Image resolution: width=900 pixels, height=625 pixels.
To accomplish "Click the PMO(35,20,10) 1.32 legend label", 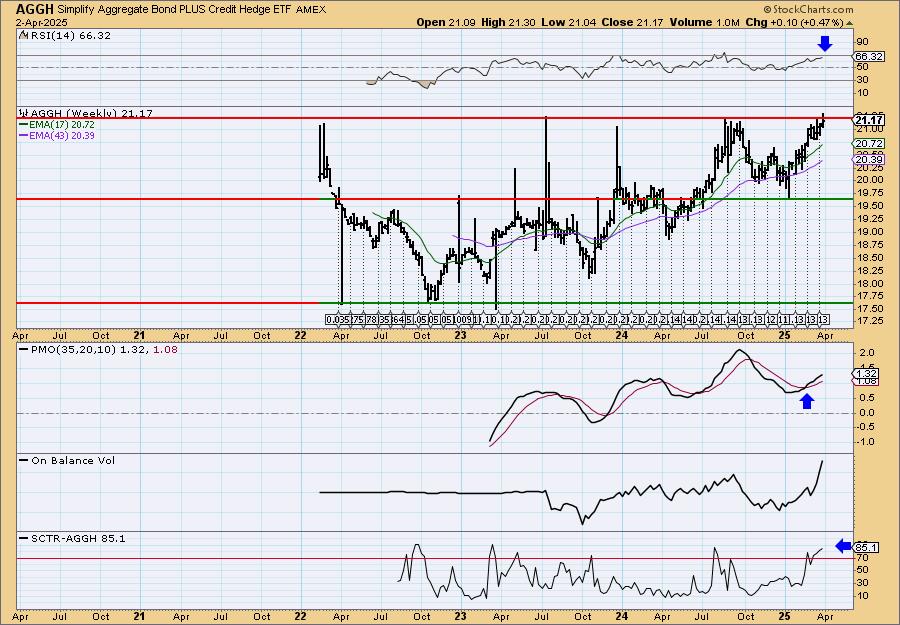I will tap(90, 349).
